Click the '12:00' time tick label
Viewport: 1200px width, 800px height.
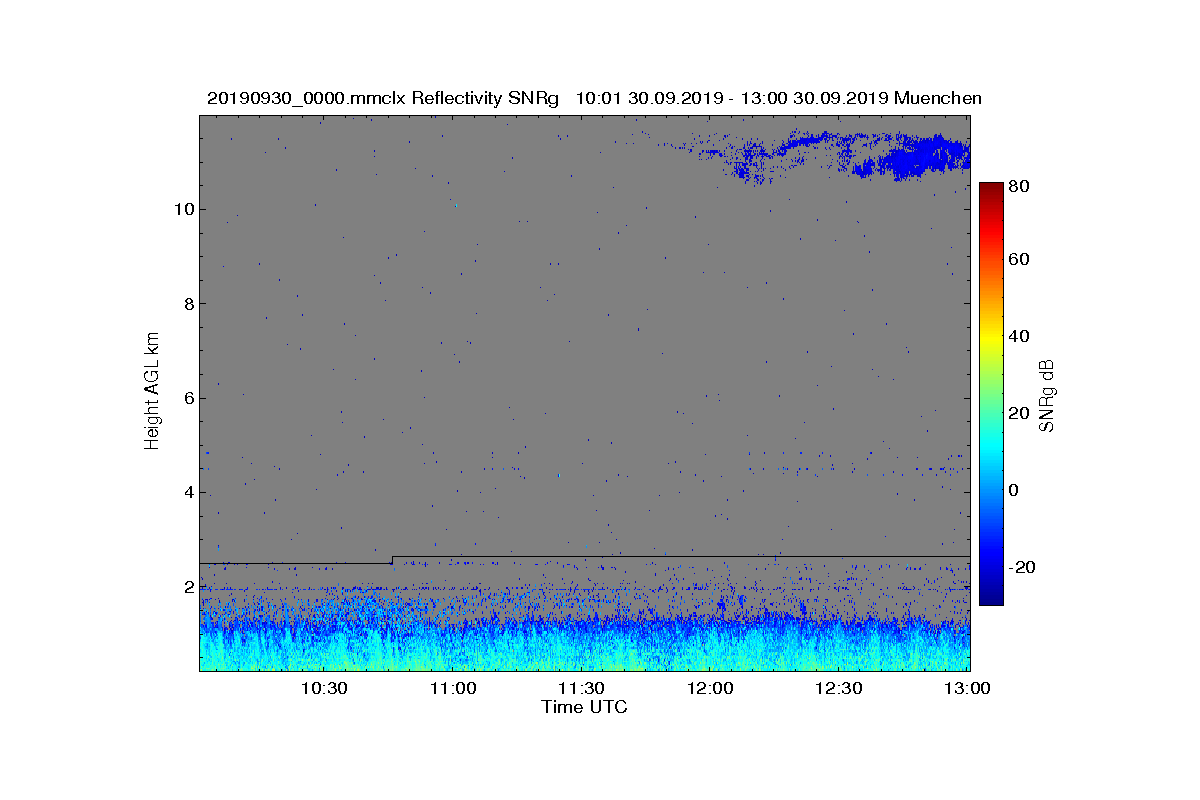coord(710,689)
